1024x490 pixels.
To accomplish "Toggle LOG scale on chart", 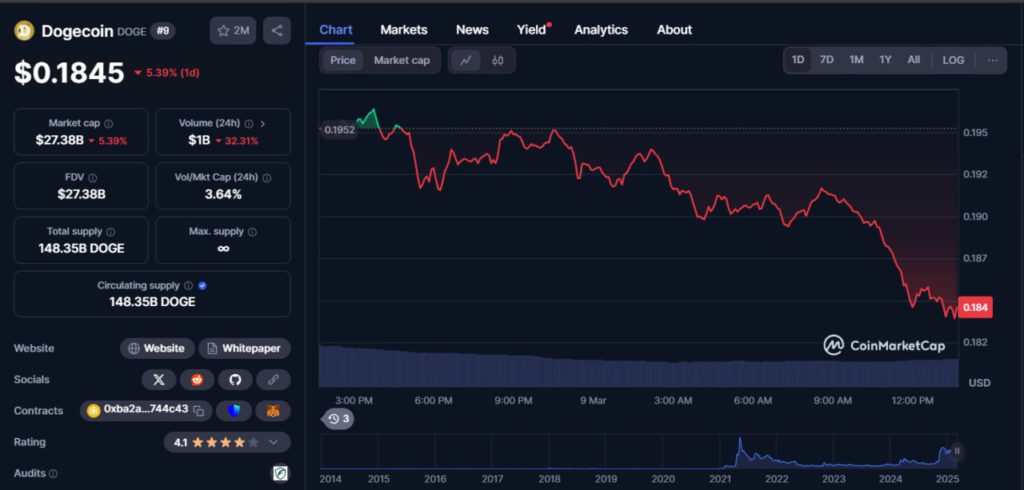I will coord(953,60).
